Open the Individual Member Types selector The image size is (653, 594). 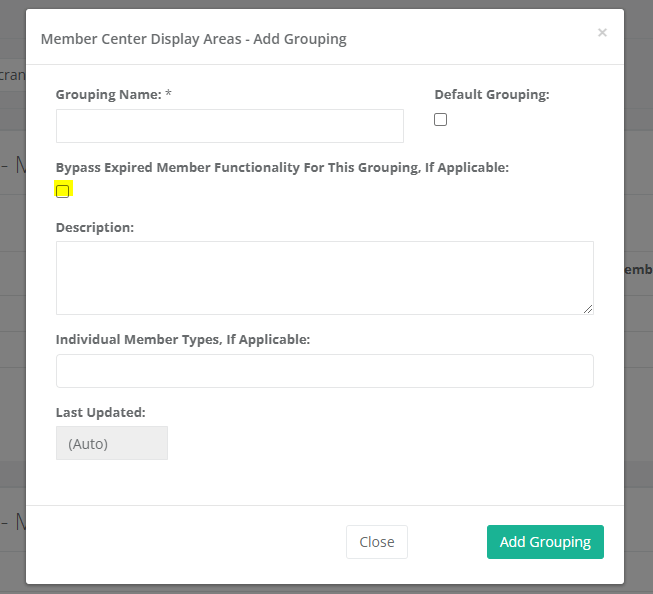click(324, 371)
